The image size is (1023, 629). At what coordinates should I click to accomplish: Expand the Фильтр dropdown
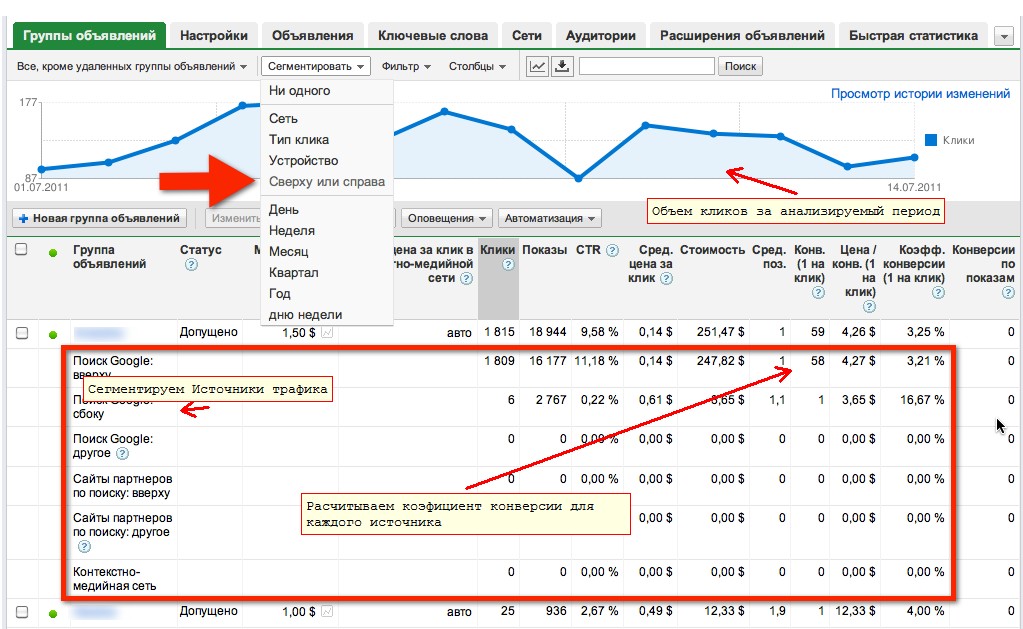pyautogui.click(x=406, y=66)
